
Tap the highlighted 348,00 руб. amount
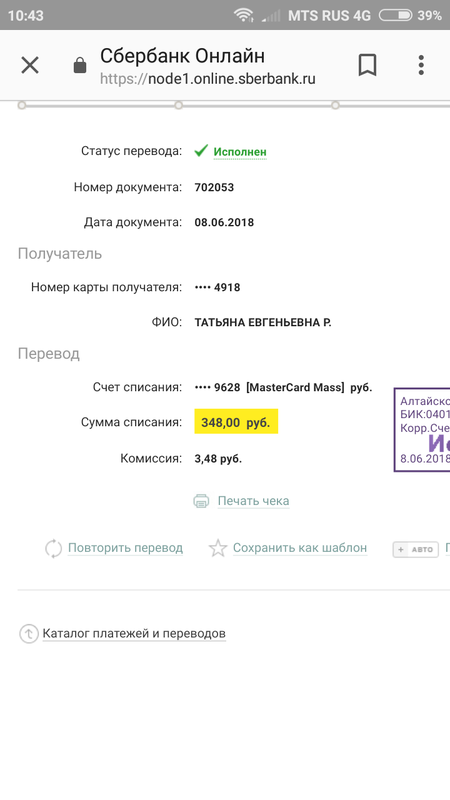click(x=236, y=421)
